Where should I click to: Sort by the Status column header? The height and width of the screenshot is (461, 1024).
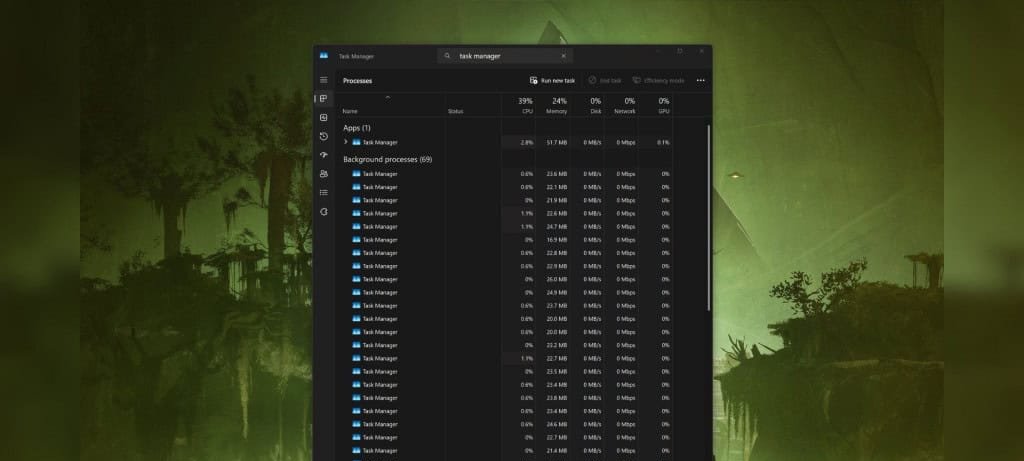(455, 112)
